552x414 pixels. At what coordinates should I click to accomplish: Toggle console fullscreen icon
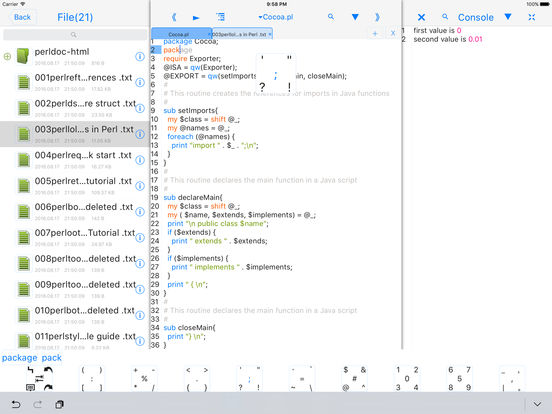[x=532, y=17]
